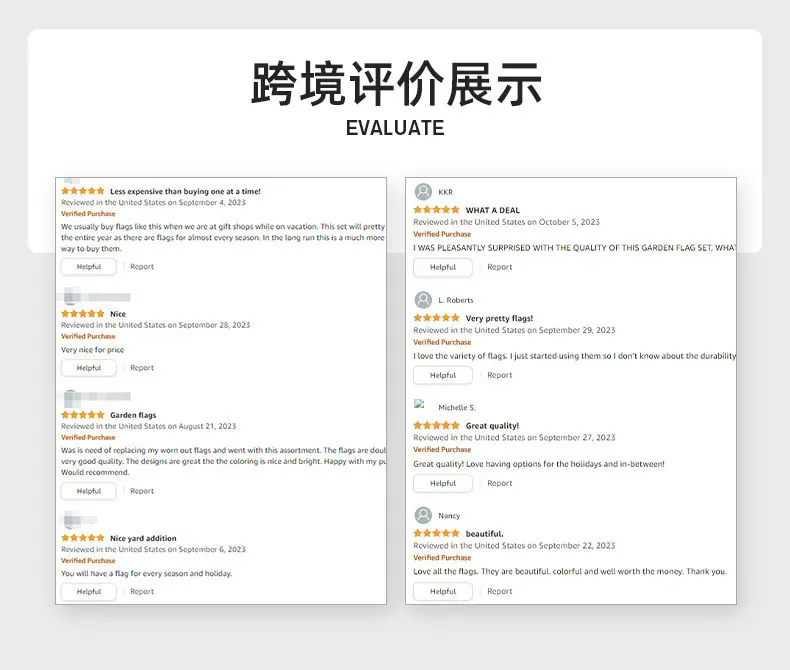Click Michelle S. broken avatar image
The width and height of the screenshot is (790, 670).
pos(419,404)
